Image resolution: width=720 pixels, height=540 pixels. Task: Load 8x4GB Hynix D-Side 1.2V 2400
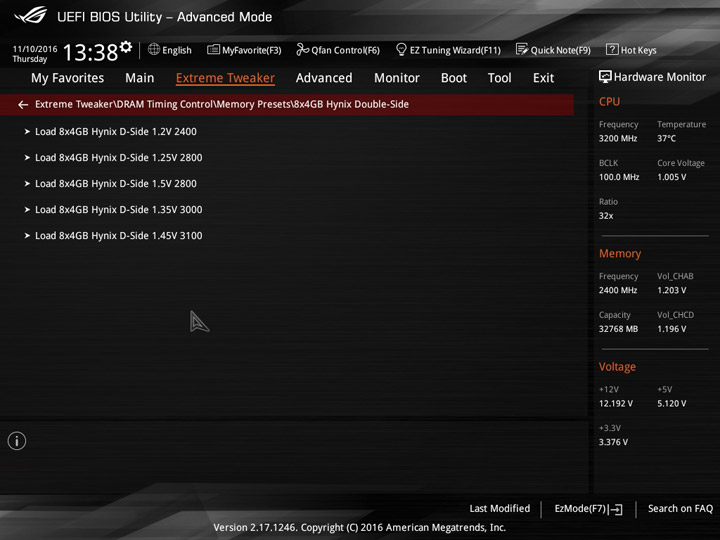tap(116, 131)
